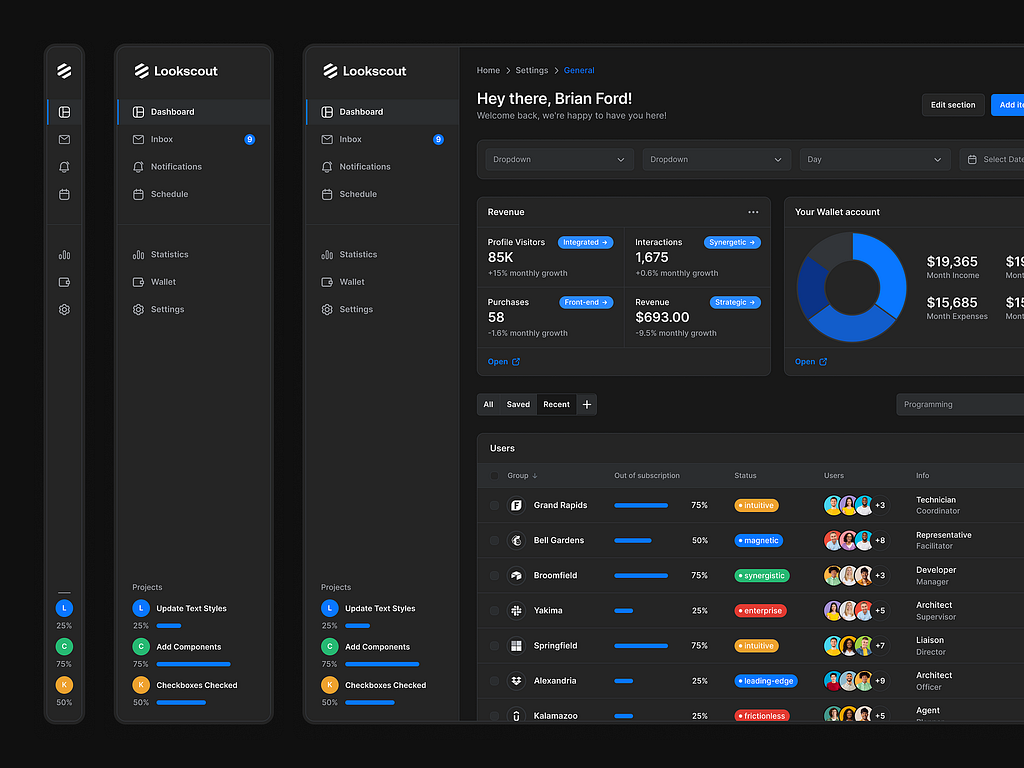Viewport: 1024px width, 768px height.
Task: Open Settings via the gear icon
Action: [64, 309]
